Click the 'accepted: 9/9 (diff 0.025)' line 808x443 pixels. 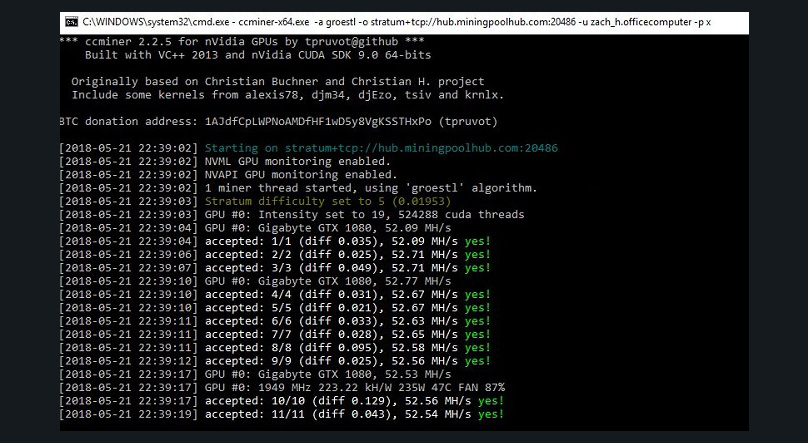coord(275,361)
